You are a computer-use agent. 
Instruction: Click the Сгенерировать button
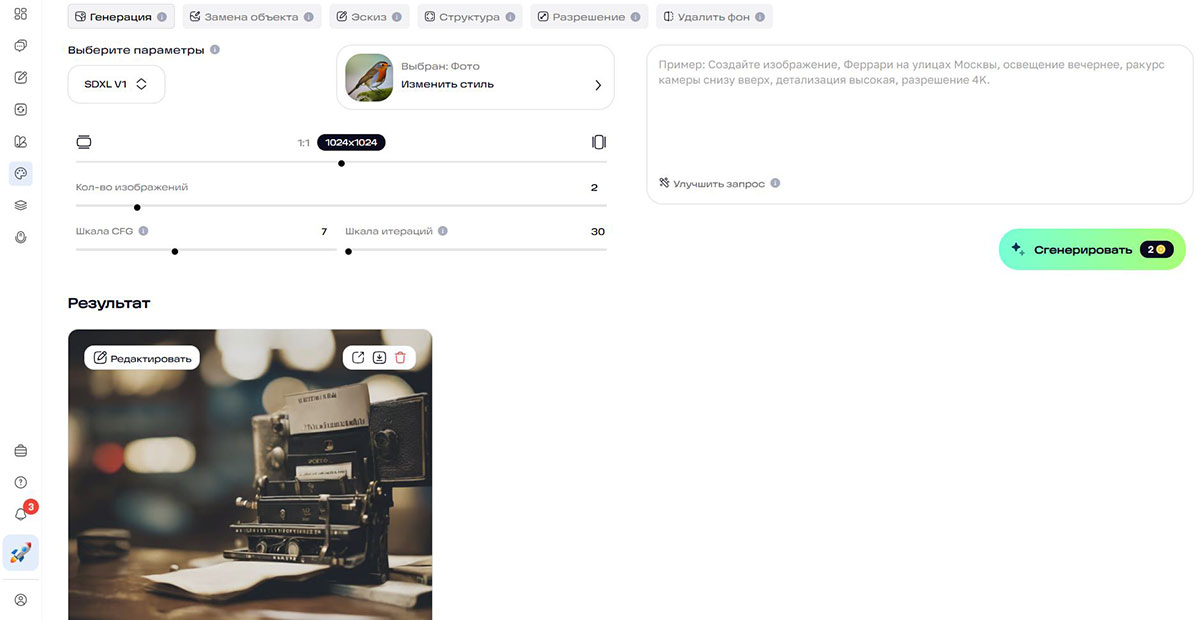(x=1092, y=249)
